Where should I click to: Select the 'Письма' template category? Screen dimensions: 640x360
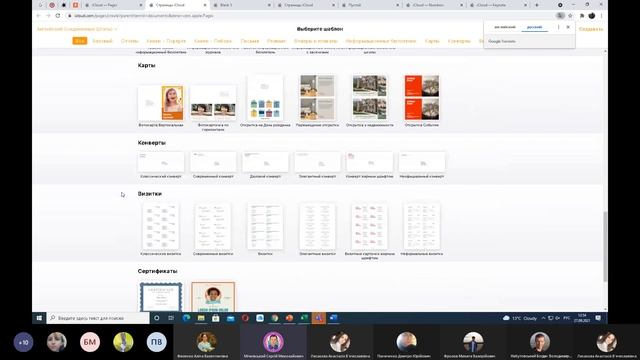250,41
